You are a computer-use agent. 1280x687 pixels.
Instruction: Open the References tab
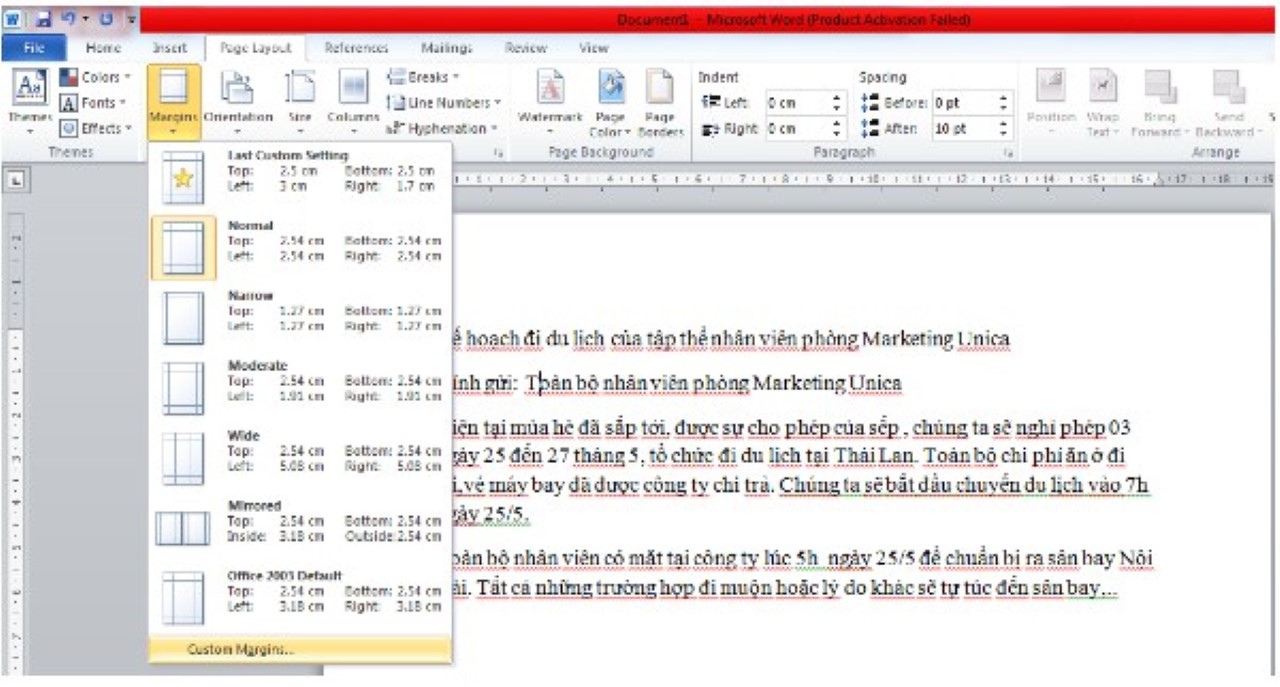357,48
